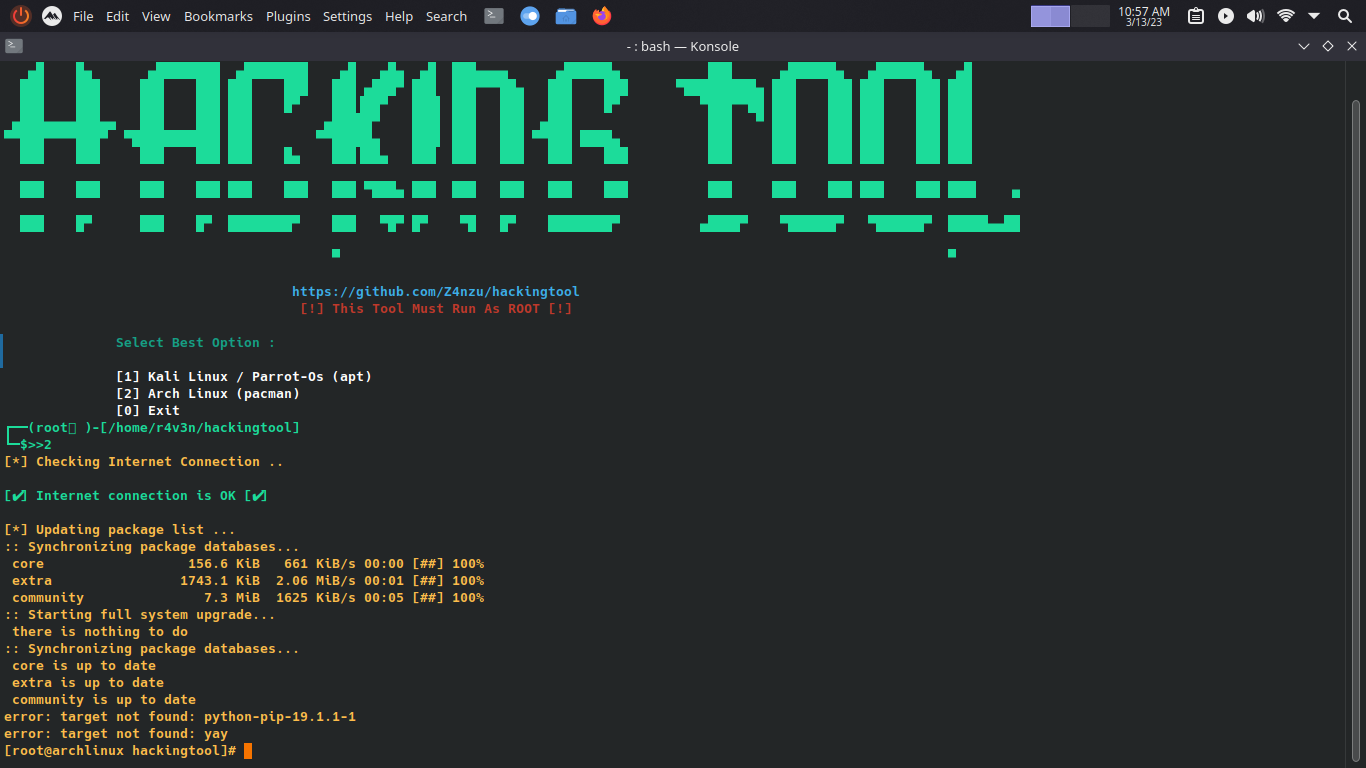Open the volume speaker tray icon
The image size is (1366, 768).
(1256, 16)
